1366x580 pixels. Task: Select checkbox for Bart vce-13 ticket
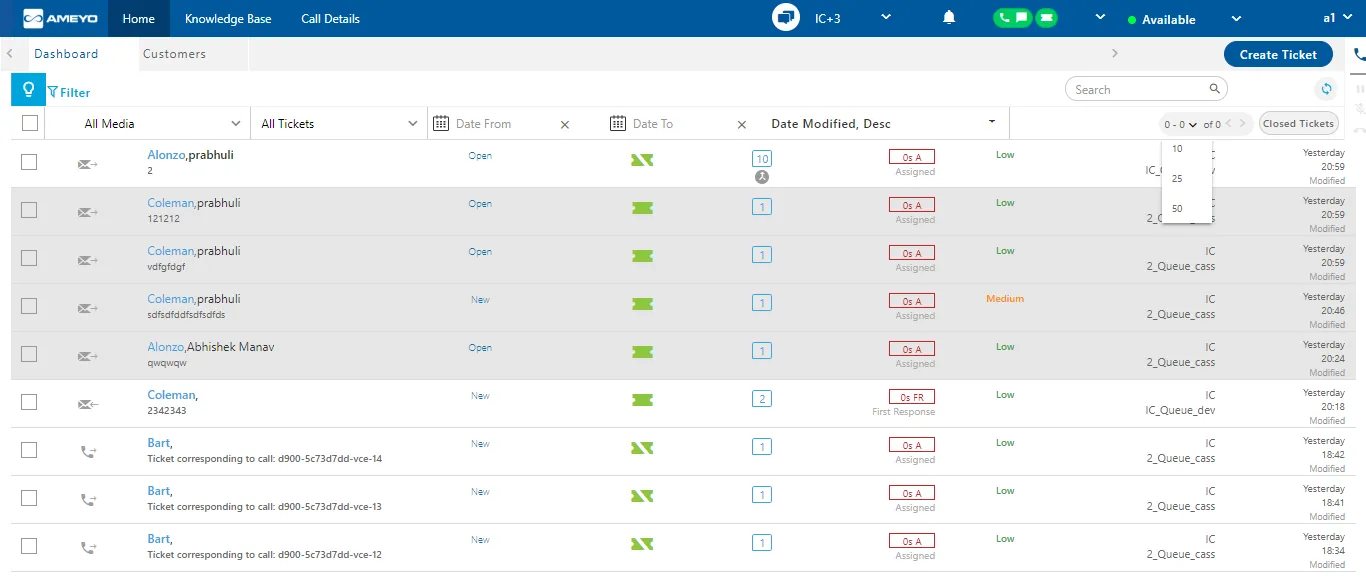(29, 498)
